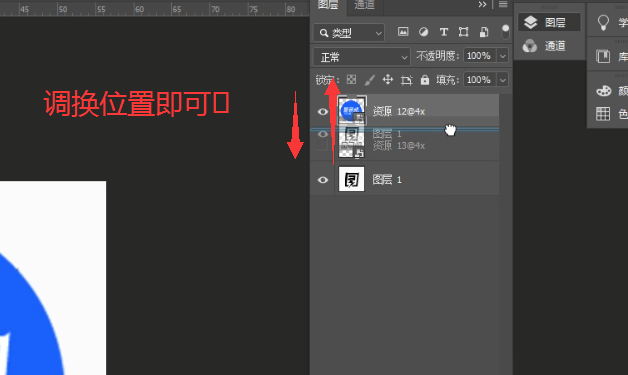Hide the 图层 1 layer
628x375 pixels.
pyautogui.click(x=323, y=180)
